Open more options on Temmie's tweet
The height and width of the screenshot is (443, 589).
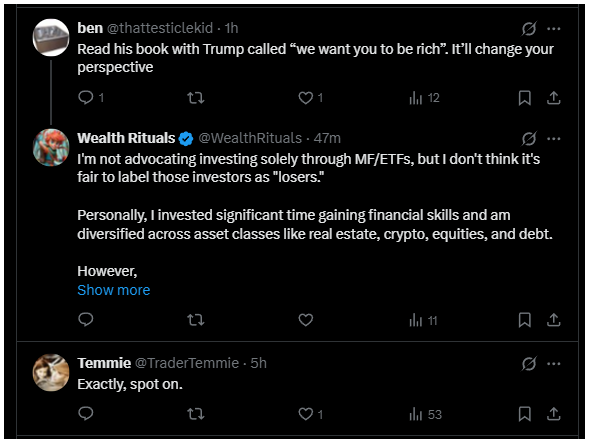click(554, 364)
